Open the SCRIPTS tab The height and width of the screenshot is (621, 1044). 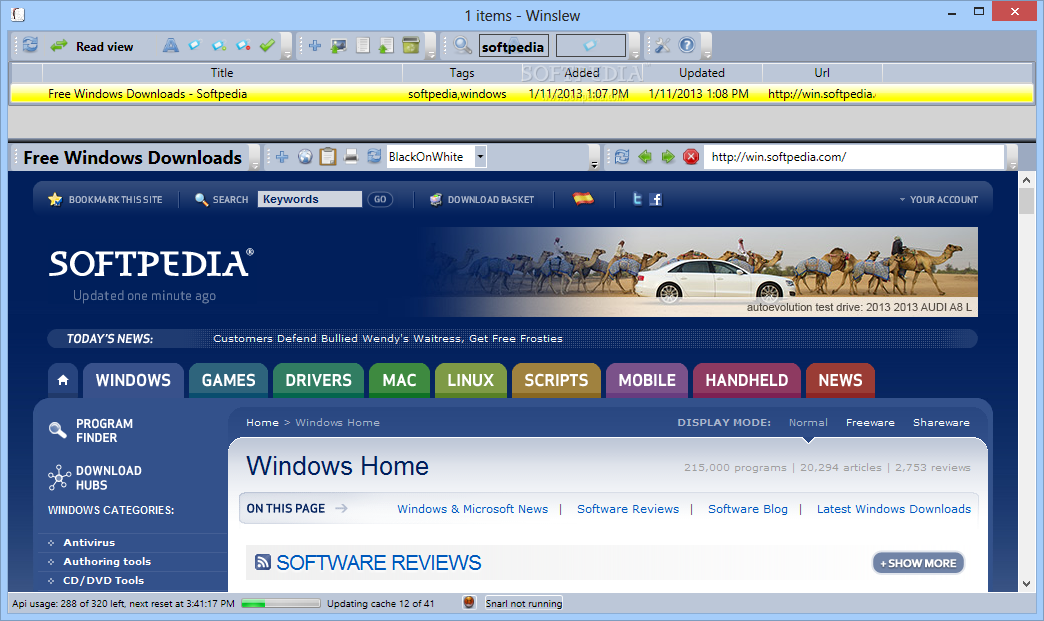(556, 380)
